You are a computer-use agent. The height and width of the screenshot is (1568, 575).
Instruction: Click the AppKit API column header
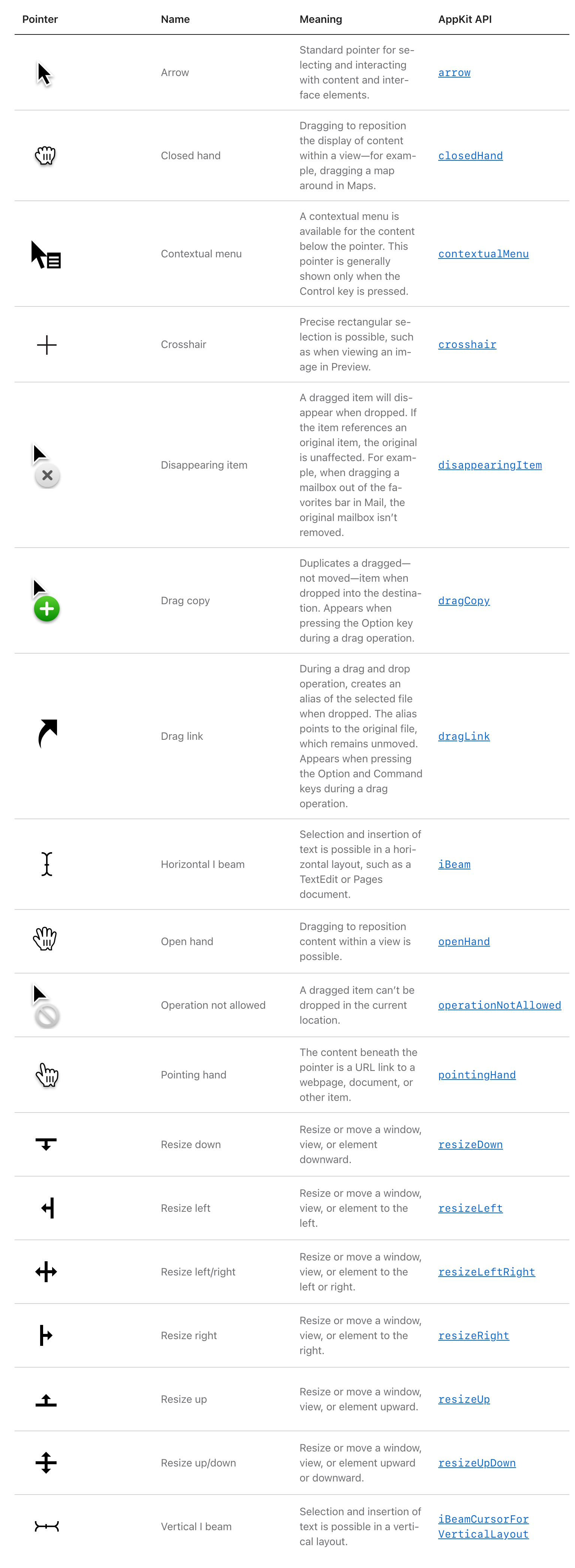point(465,19)
